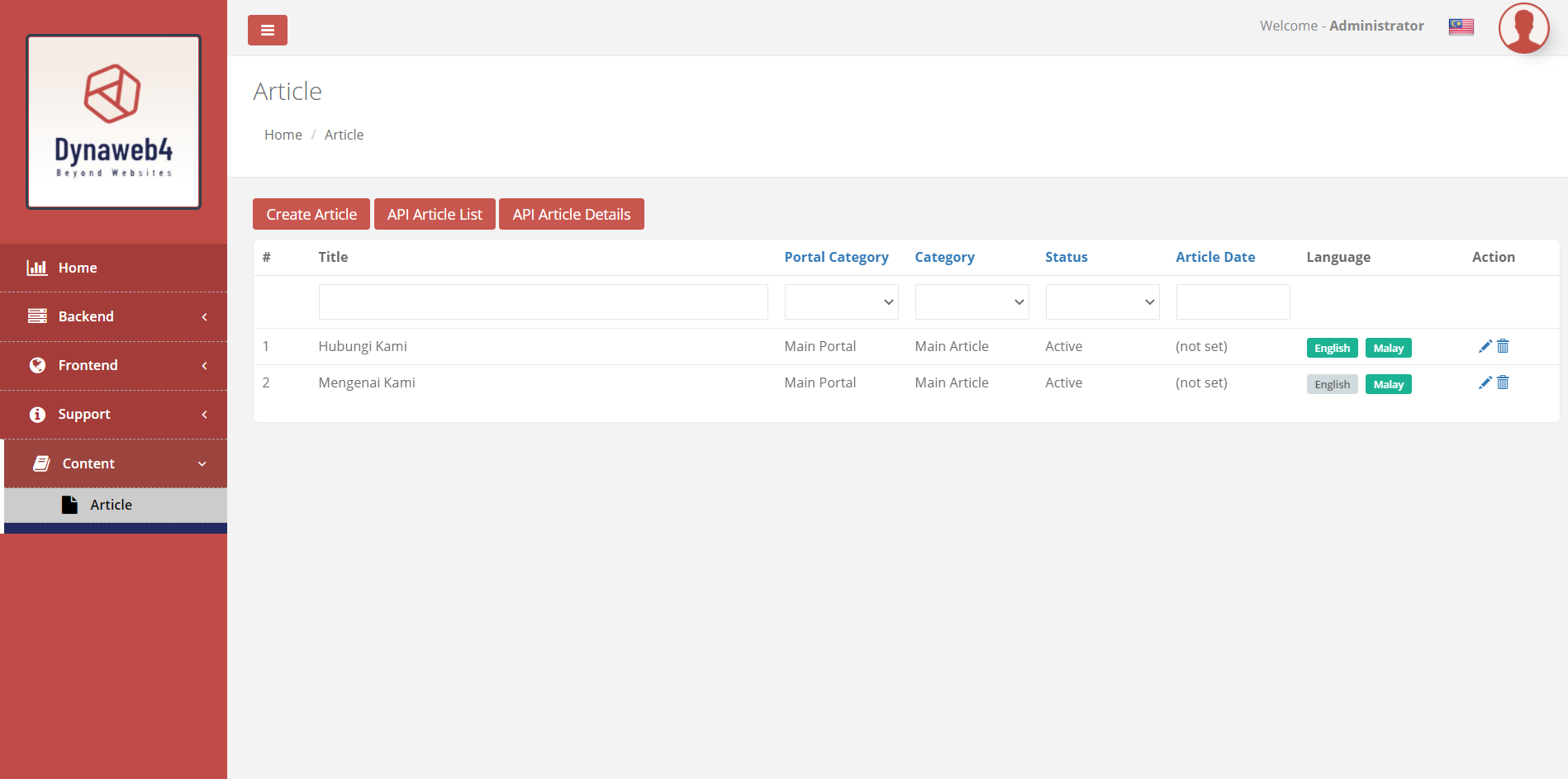1568x779 pixels.
Task: Open the Home sidebar menu item
Action: [x=114, y=268]
